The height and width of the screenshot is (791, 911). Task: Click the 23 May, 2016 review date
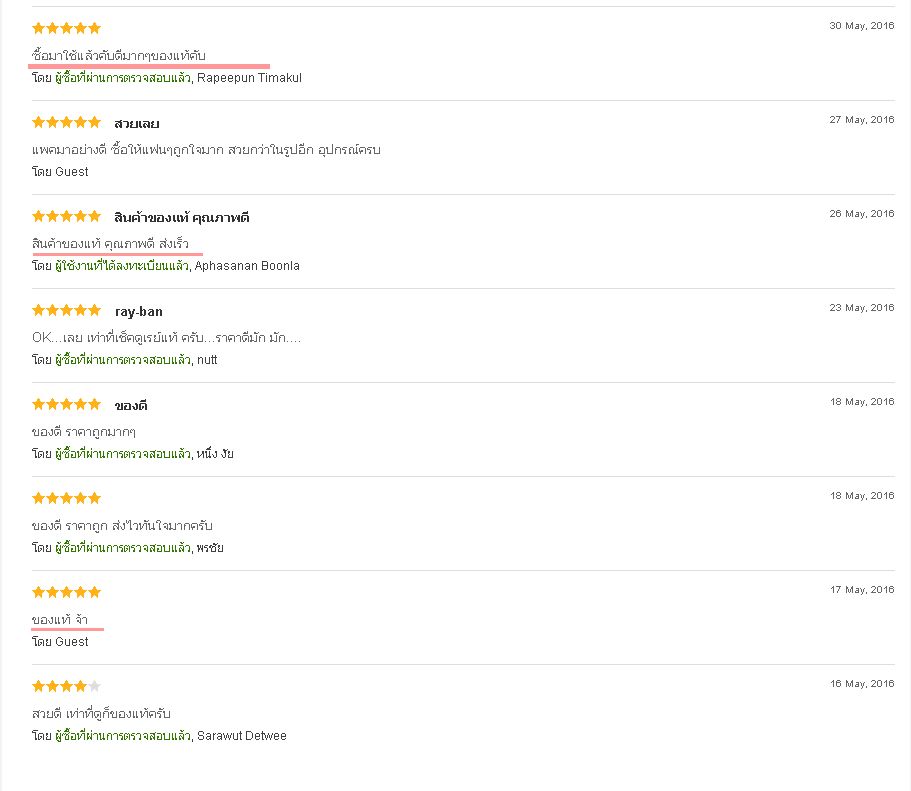(861, 308)
